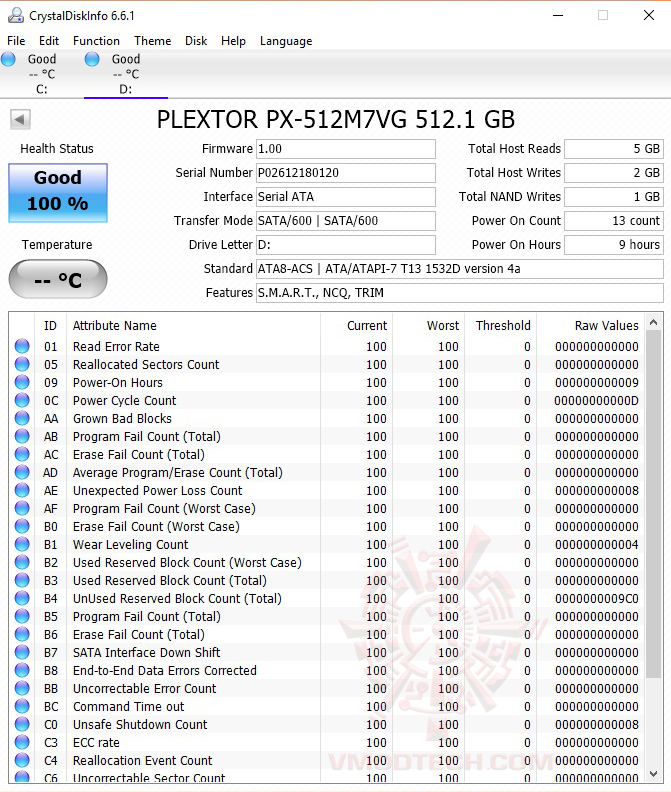The width and height of the screenshot is (671, 792).
Task: Open the Function menu
Action: tap(96, 41)
